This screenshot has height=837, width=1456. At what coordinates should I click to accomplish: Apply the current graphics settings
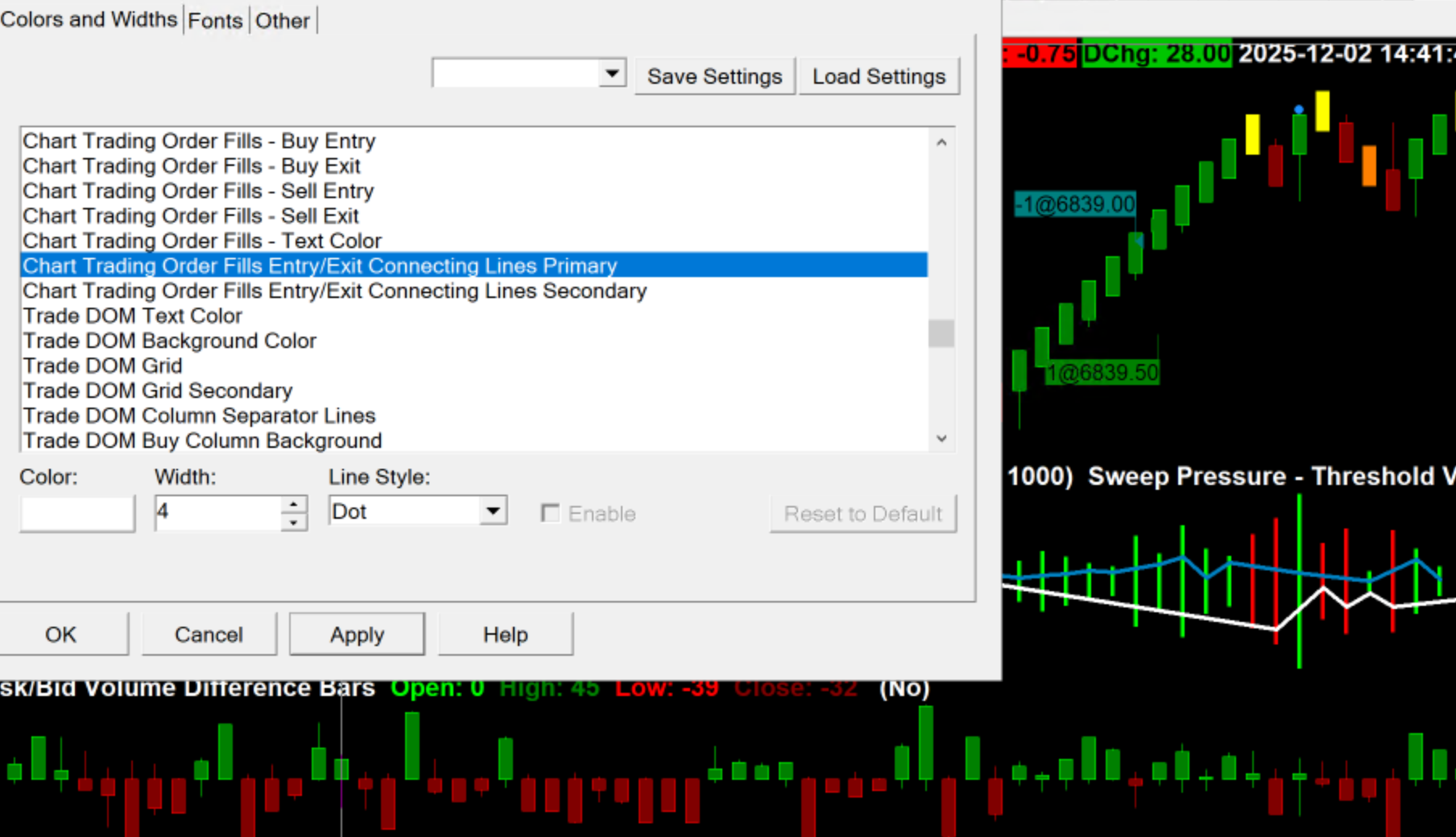point(357,635)
